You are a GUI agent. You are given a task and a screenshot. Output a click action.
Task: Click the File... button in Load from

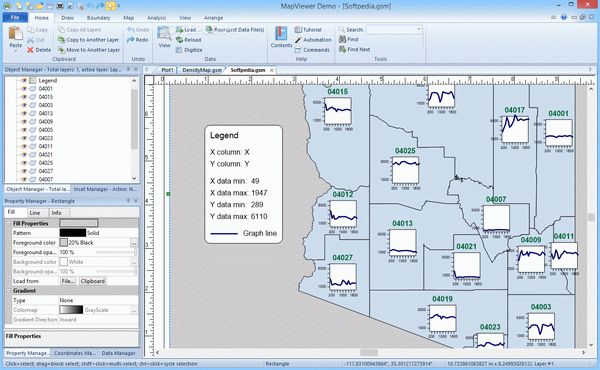[68, 281]
